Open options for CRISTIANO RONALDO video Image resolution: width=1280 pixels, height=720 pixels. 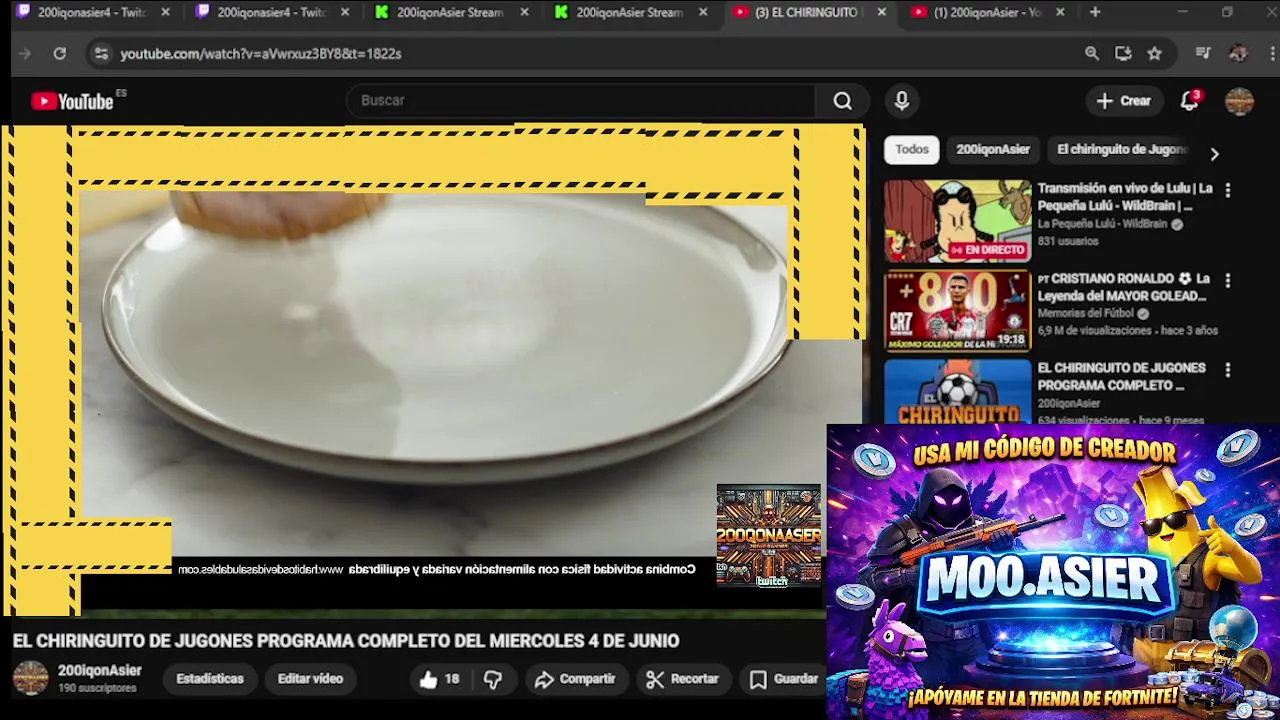coord(1228,281)
